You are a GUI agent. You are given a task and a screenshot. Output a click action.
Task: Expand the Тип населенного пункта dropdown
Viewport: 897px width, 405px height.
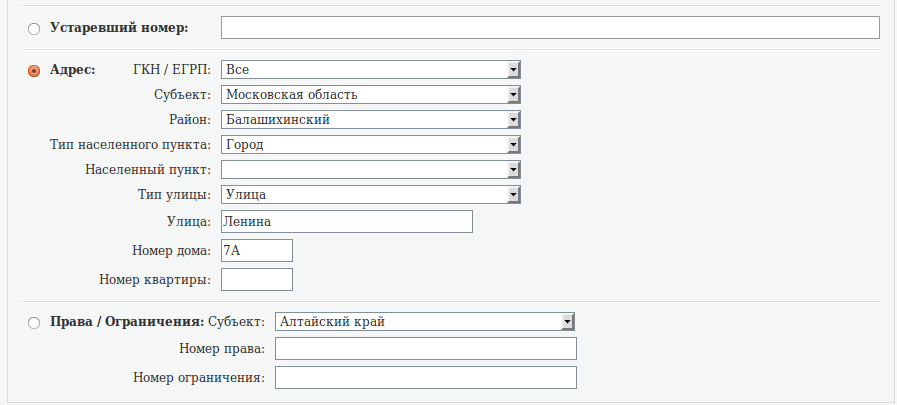pyautogui.click(x=370, y=145)
